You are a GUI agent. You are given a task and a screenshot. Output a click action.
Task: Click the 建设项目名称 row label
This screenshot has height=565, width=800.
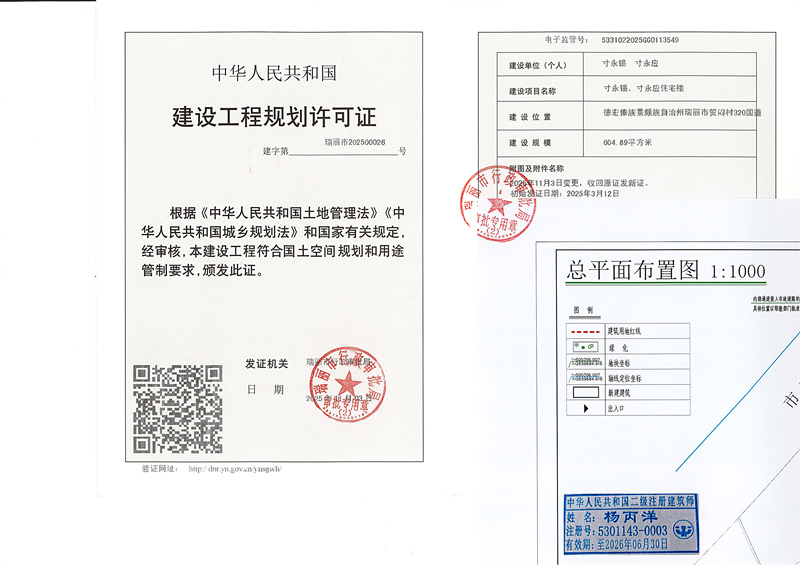coord(532,91)
